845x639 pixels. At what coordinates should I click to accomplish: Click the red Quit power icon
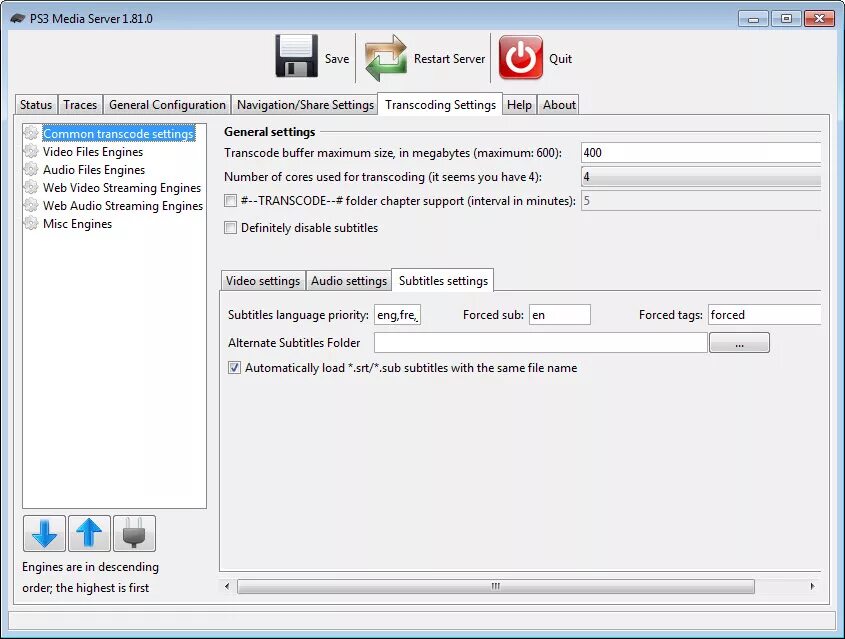[521, 58]
